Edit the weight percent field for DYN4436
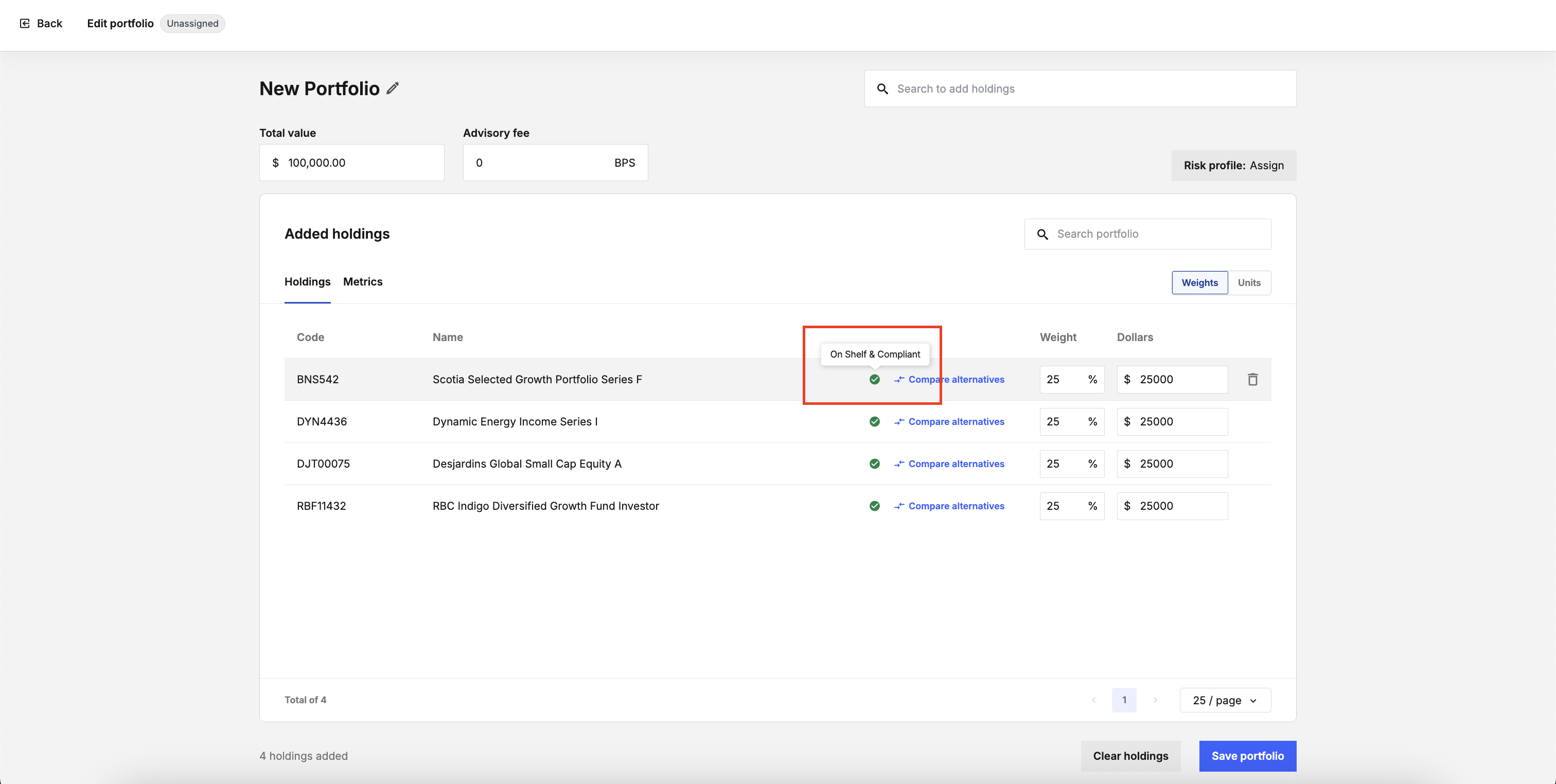The height and width of the screenshot is (784, 1556). coord(1072,422)
